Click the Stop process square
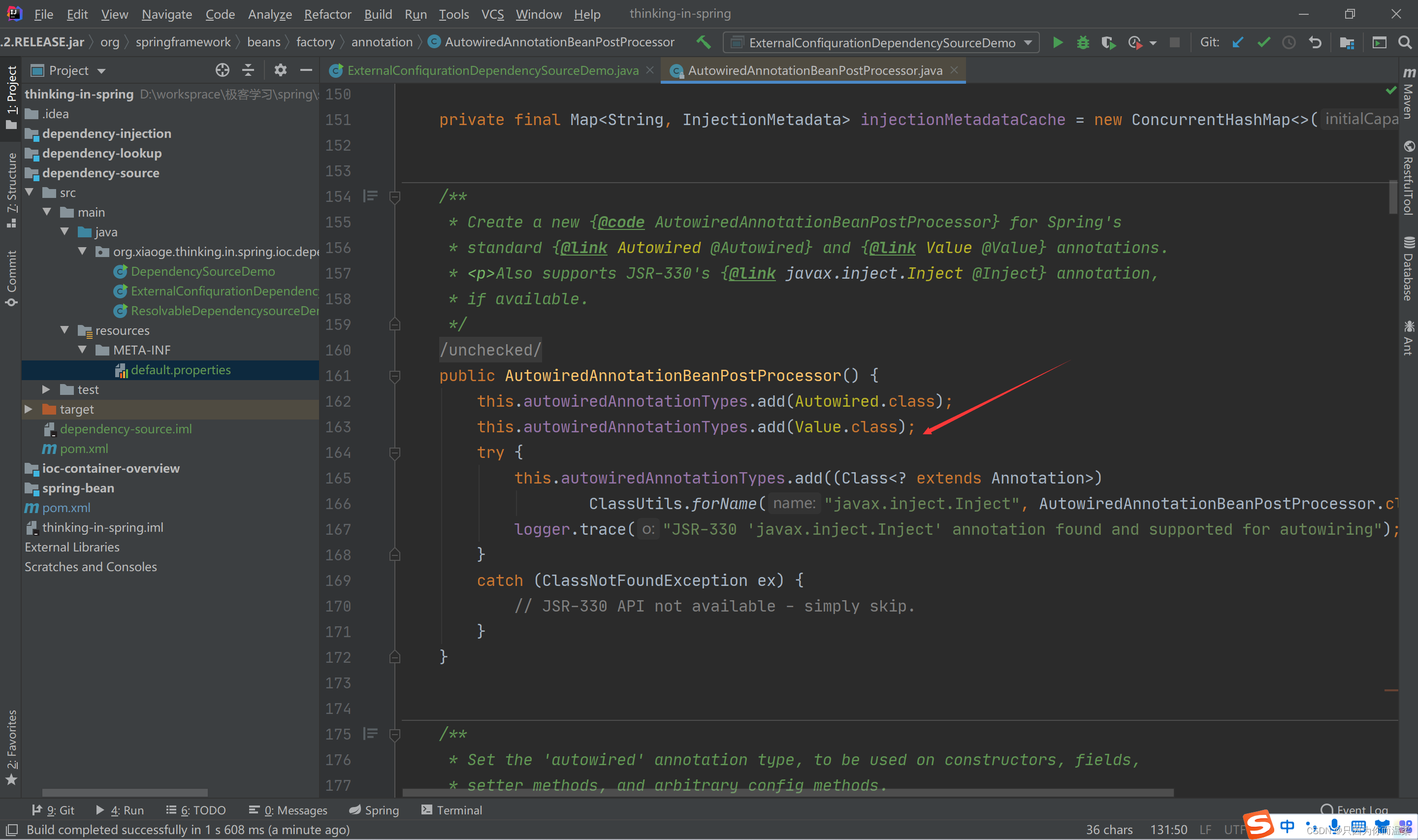Image resolution: width=1418 pixels, height=840 pixels. [1175, 42]
